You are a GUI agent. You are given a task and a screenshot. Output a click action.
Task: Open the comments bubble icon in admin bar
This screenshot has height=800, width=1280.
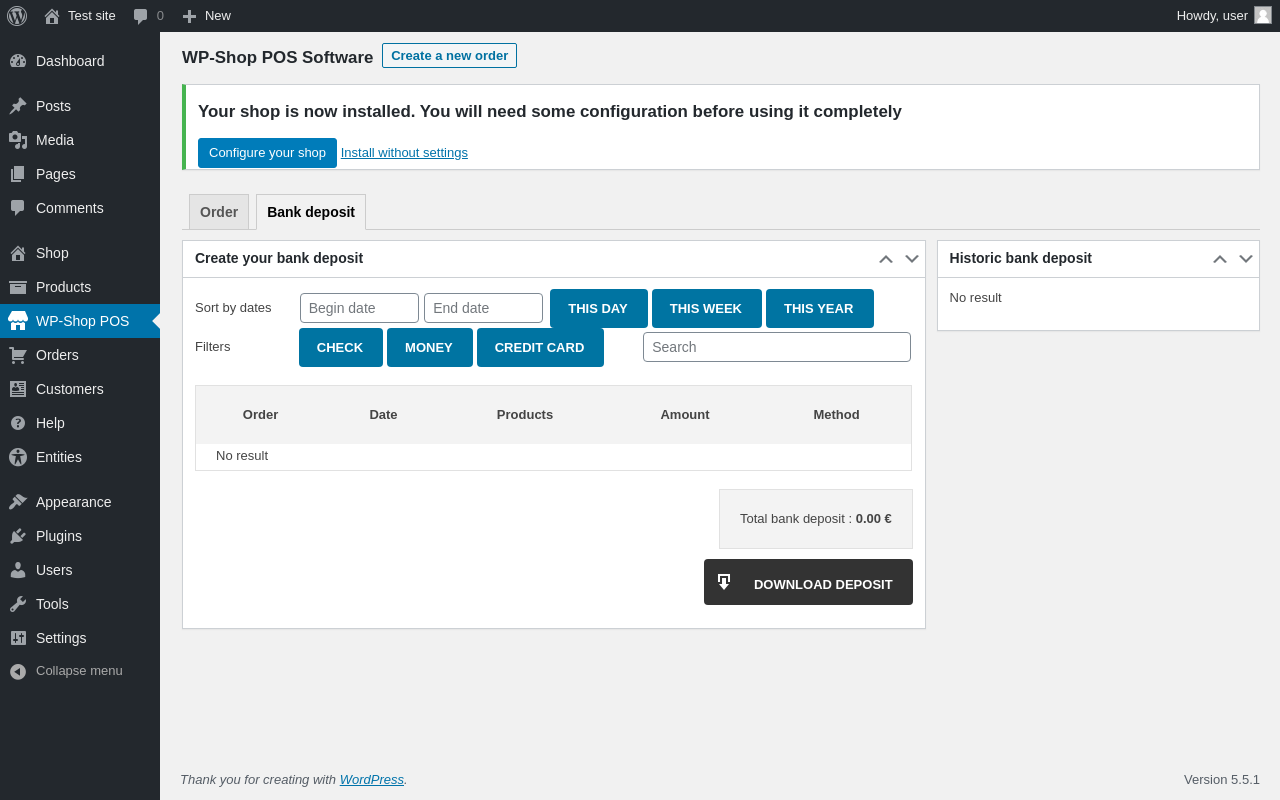tap(141, 16)
